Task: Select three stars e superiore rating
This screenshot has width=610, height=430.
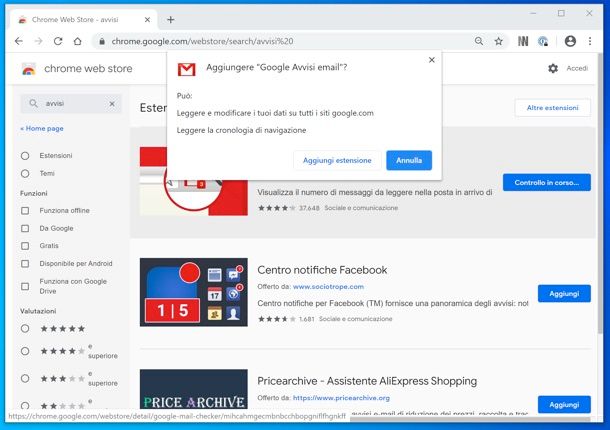Action: [25, 378]
